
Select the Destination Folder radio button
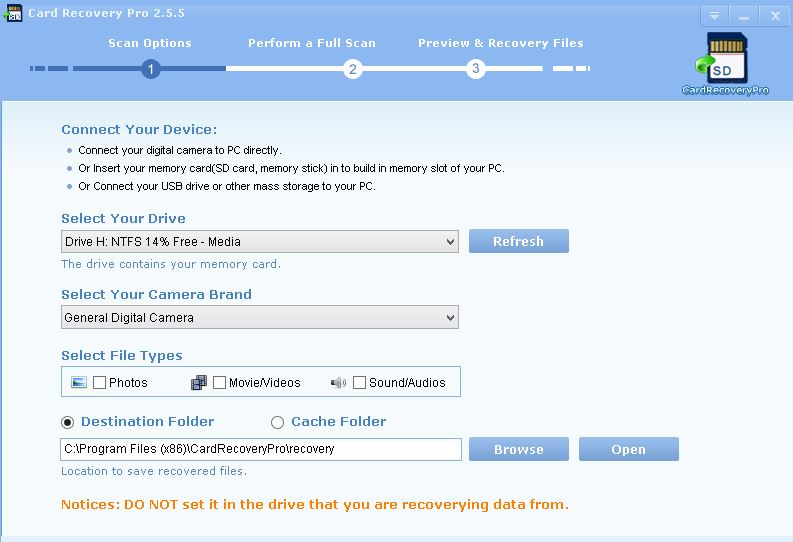pos(67,422)
